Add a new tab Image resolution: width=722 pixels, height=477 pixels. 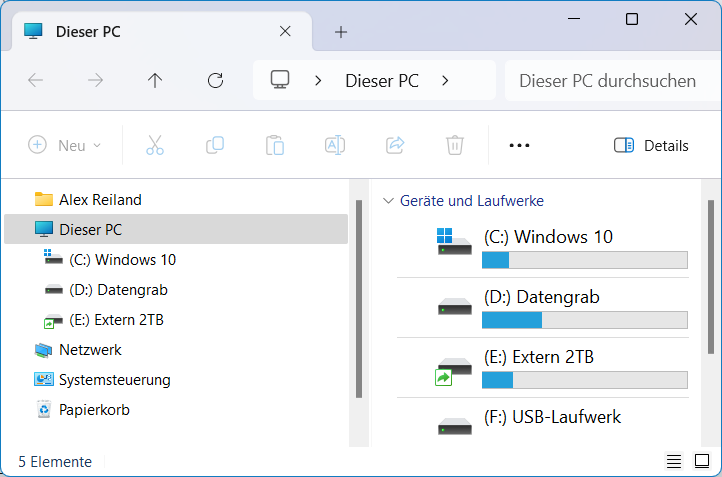340,32
